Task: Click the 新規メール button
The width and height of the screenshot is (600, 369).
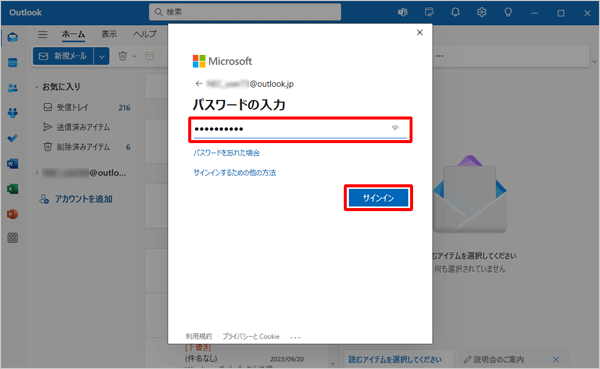Action: point(63,56)
